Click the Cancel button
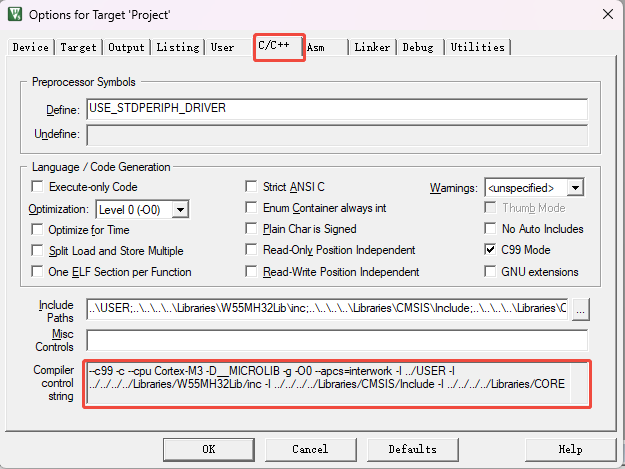The image size is (625, 469). point(310,449)
